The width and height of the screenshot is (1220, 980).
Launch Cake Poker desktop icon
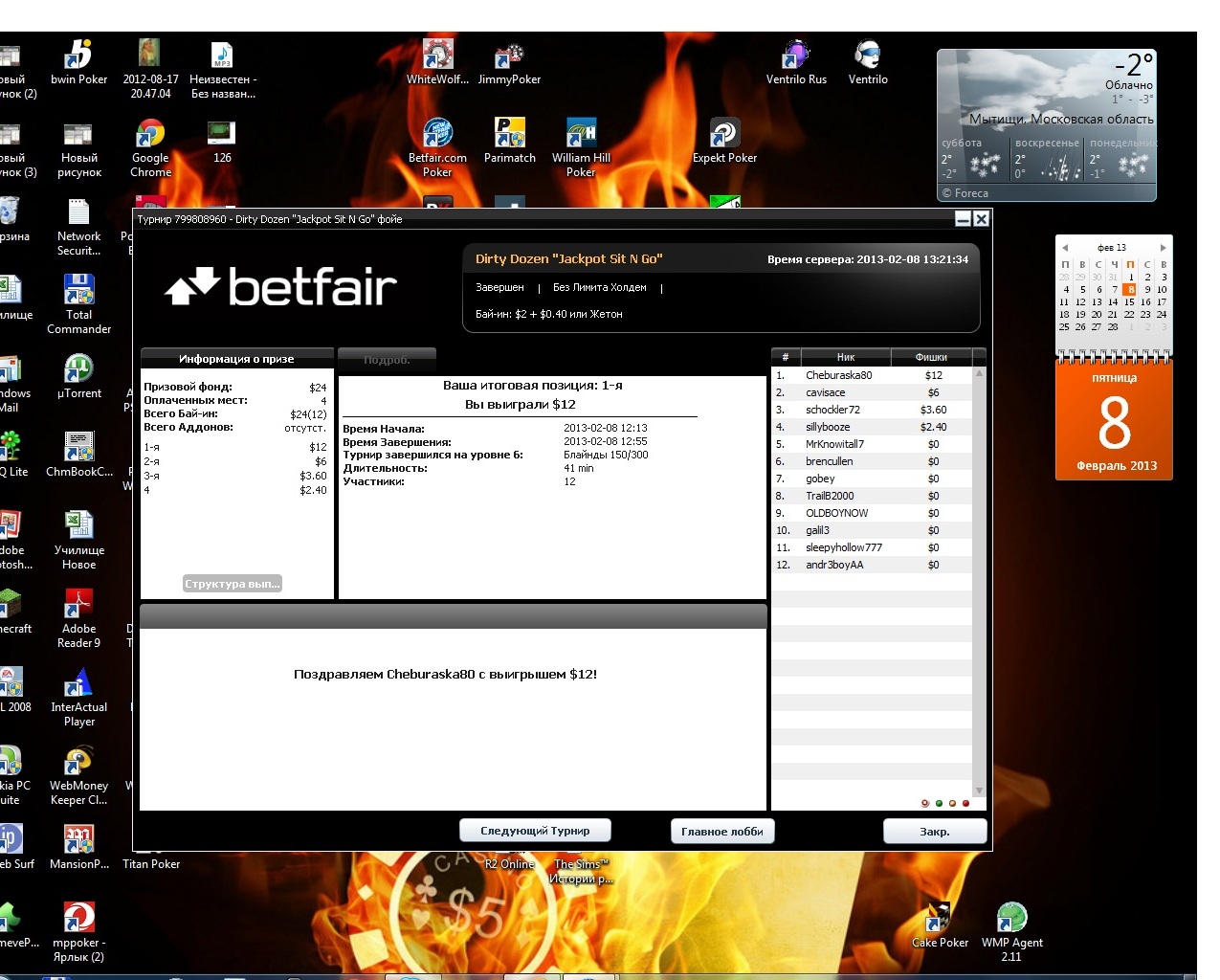(x=940, y=919)
